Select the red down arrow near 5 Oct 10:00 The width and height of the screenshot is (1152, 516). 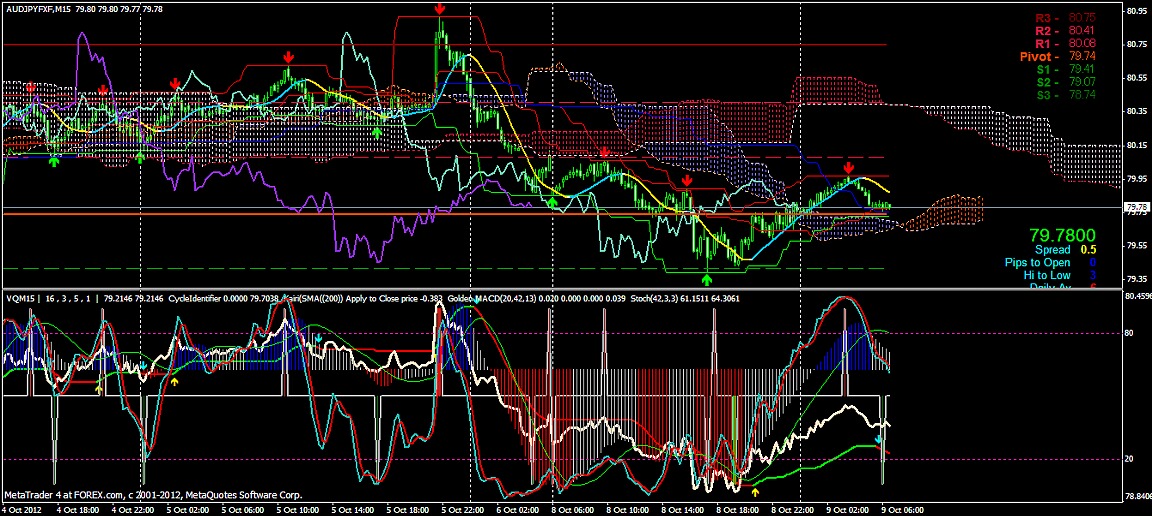pyautogui.click(x=289, y=57)
